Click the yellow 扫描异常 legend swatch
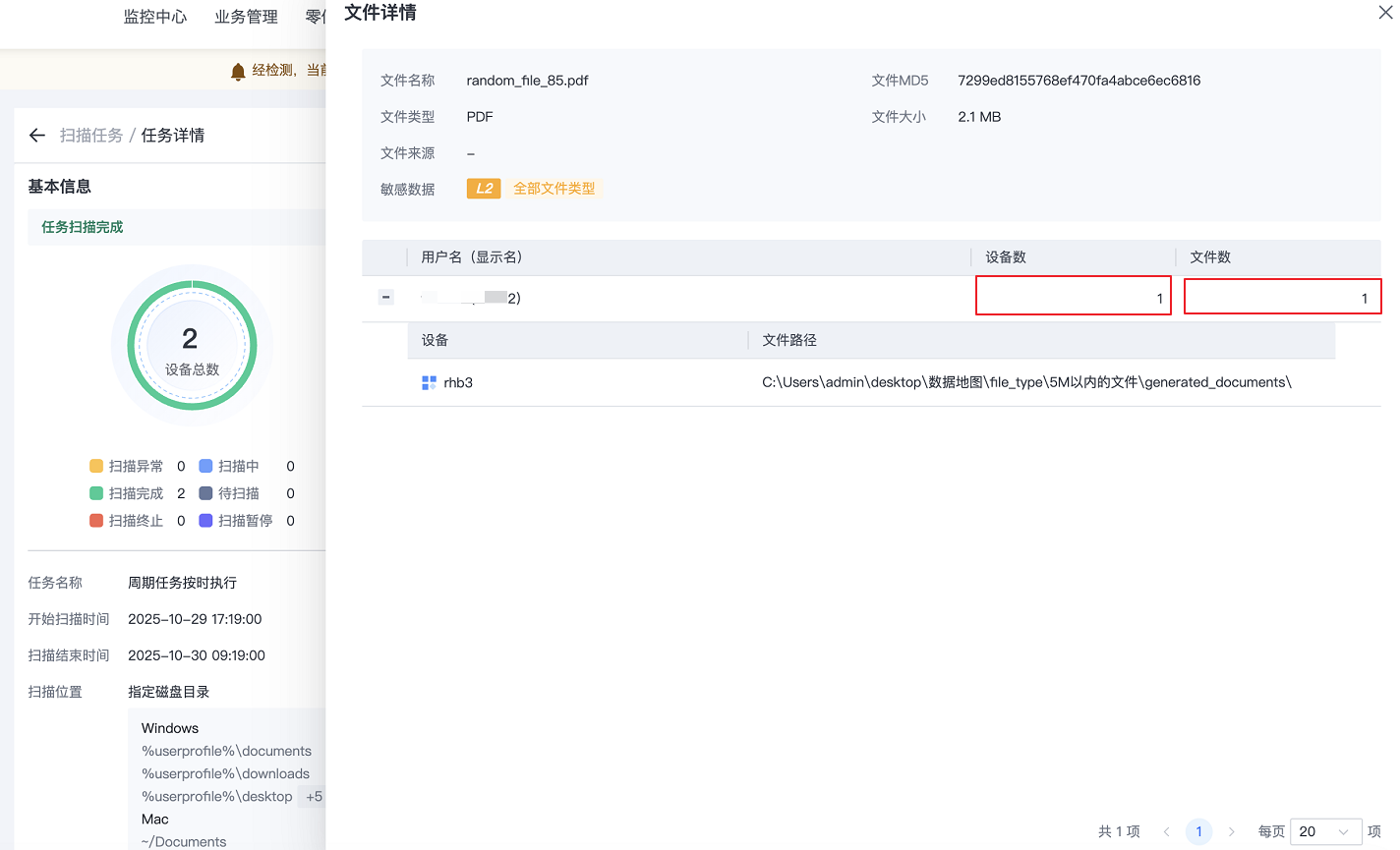The width and height of the screenshot is (1400, 850). [96, 466]
